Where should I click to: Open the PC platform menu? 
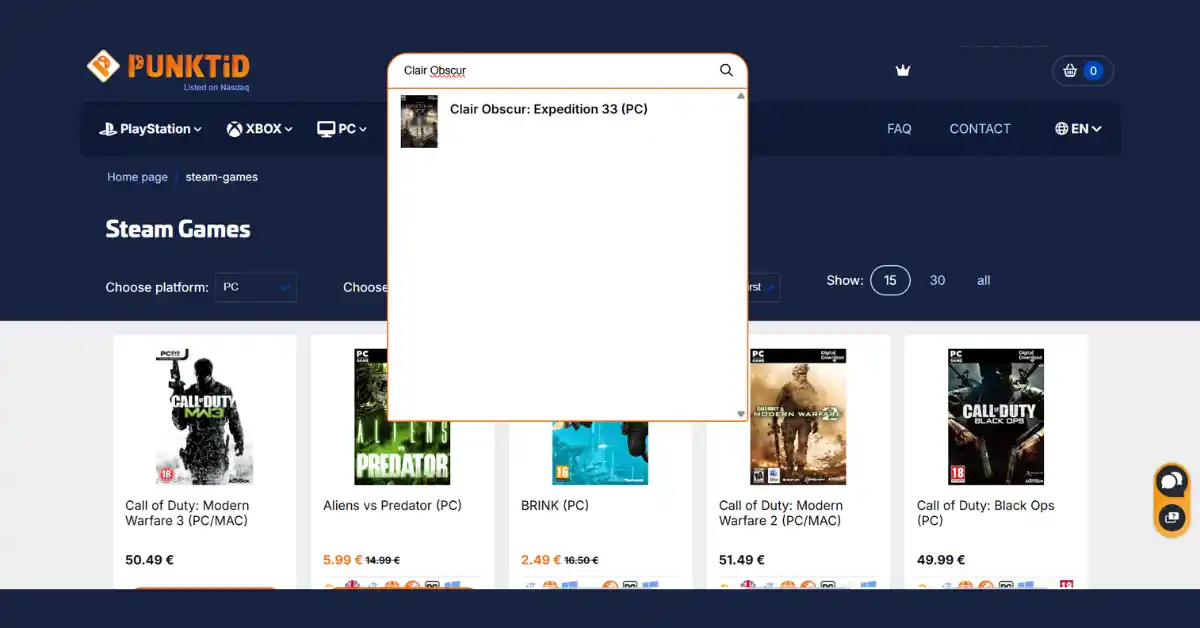click(342, 129)
